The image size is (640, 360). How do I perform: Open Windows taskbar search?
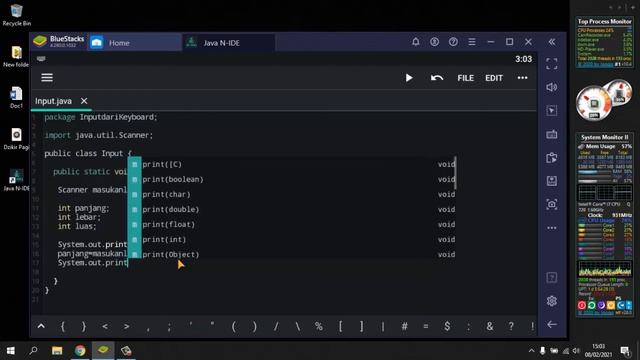pyautogui.click(x=33, y=351)
